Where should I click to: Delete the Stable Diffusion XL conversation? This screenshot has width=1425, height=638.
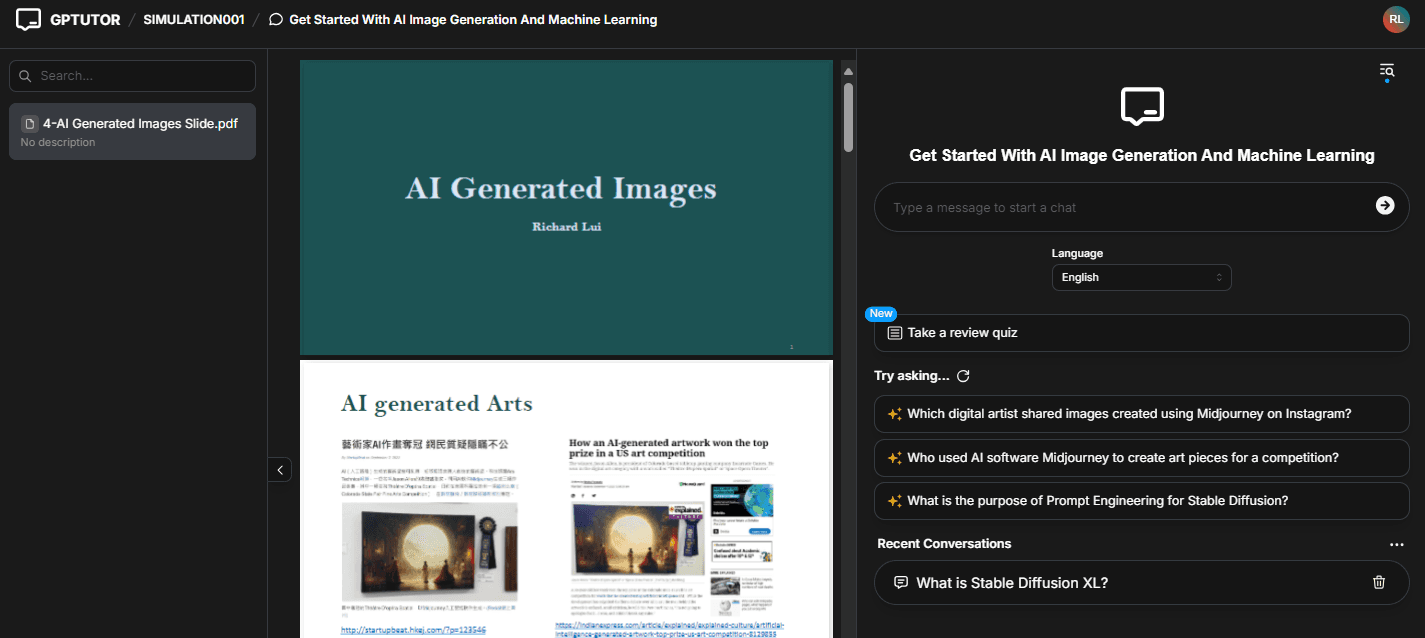(x=1379, y=582)
